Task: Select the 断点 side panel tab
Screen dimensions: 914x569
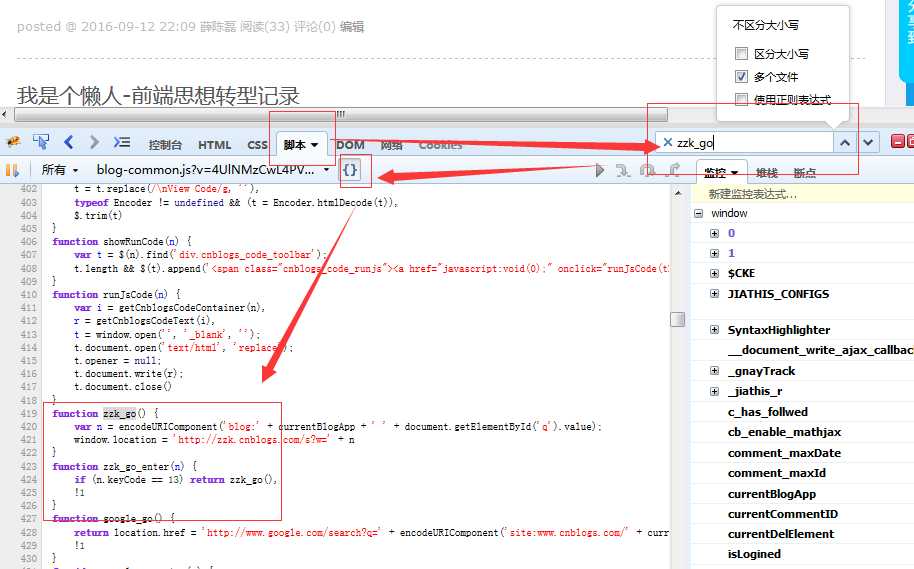Action: pos(804,173)
